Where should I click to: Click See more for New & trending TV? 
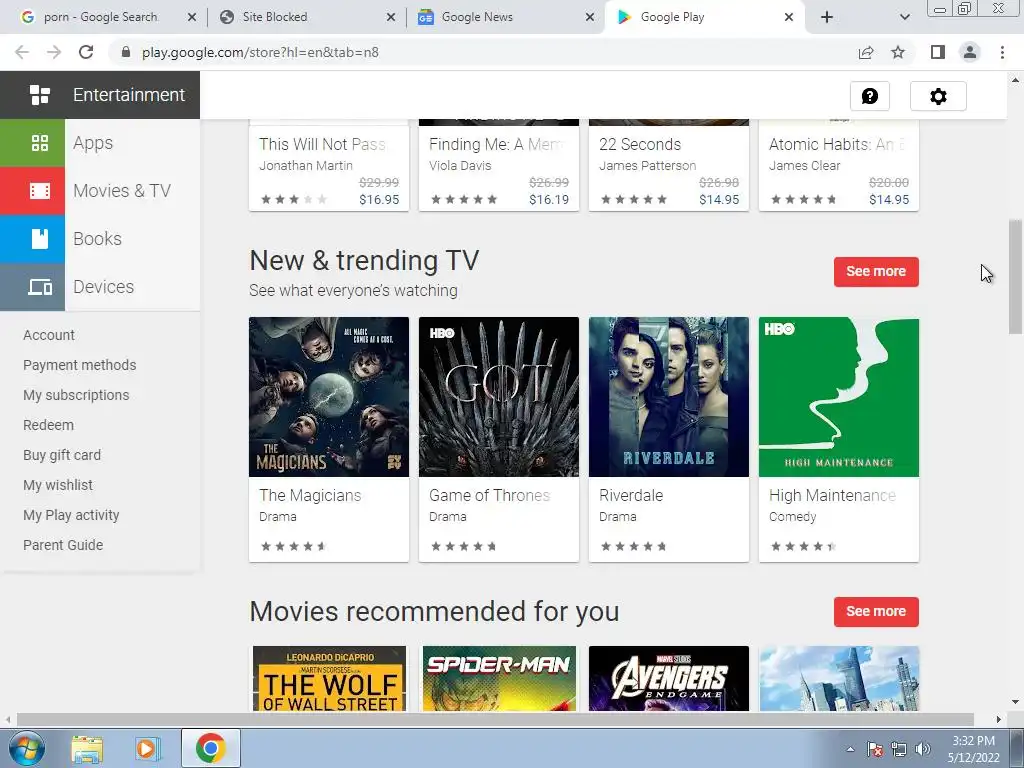pos(876,272)
